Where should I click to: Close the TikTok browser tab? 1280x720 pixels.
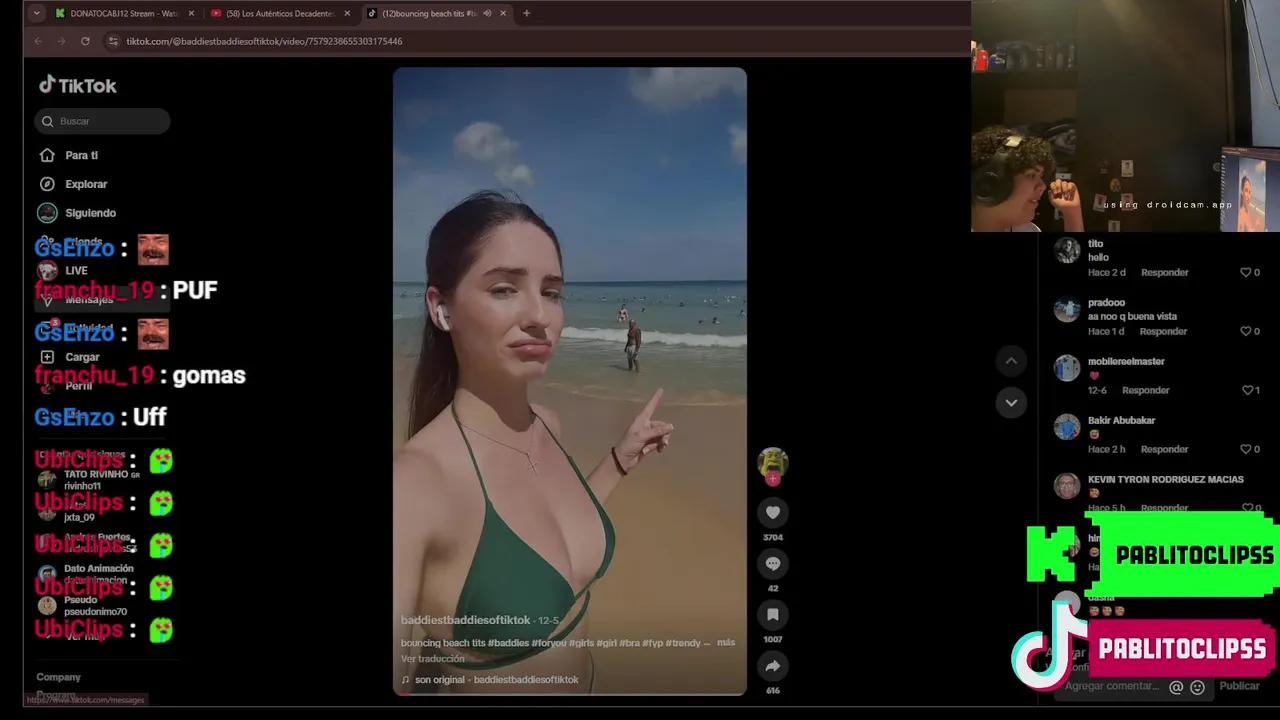(x=503, y=13)
